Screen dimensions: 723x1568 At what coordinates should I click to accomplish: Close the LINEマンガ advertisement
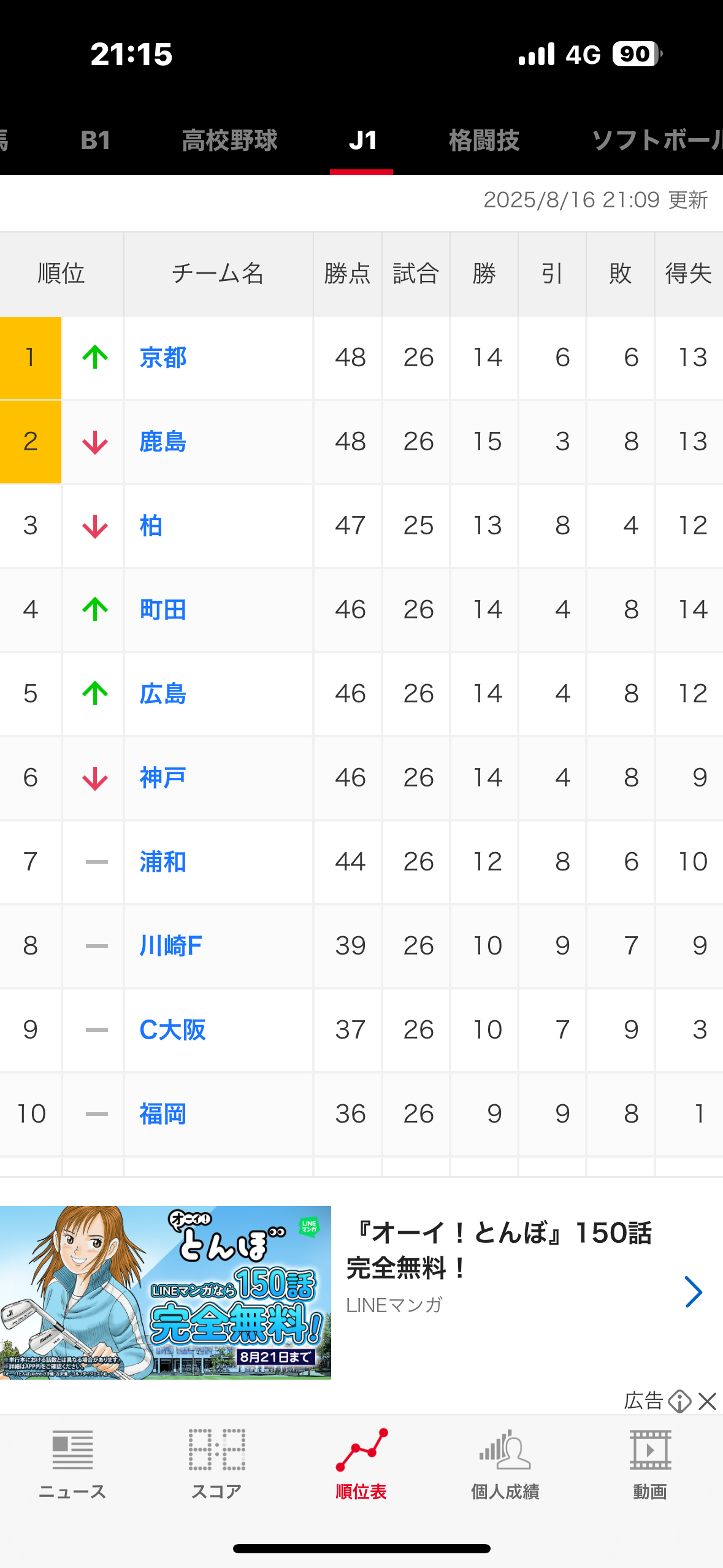[x=708, y=1401]
